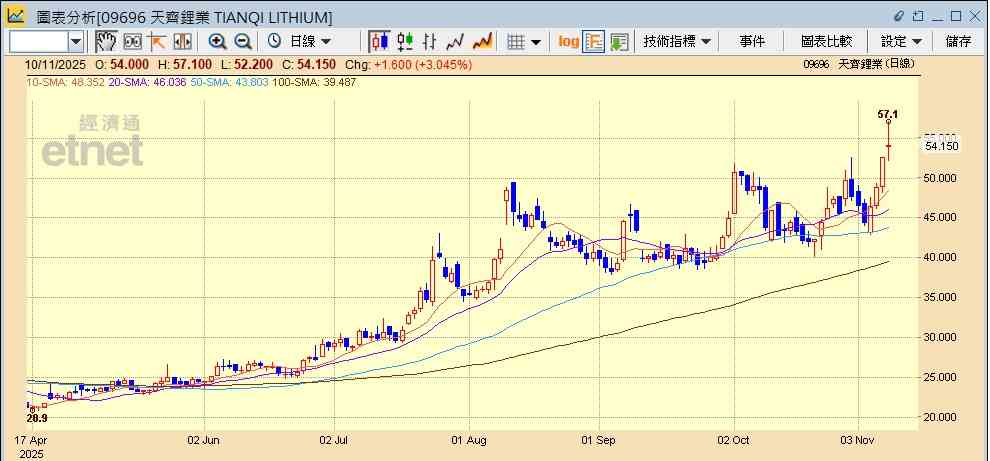Switch to OHLC bar chart type
Viewport: 990px width, 461px height.
[430, 41]
